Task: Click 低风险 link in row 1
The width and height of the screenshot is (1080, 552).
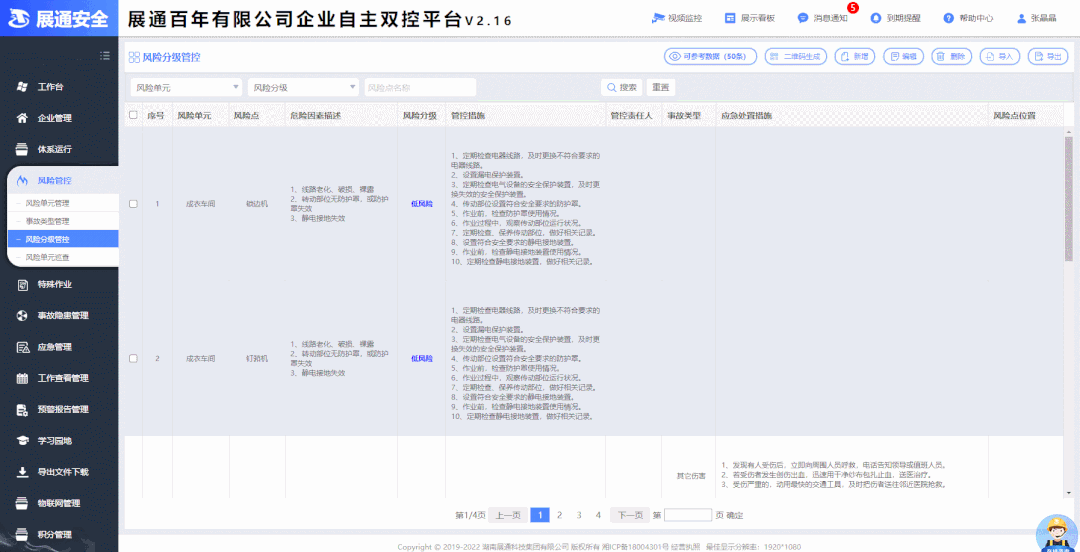Action: [422, 204]
